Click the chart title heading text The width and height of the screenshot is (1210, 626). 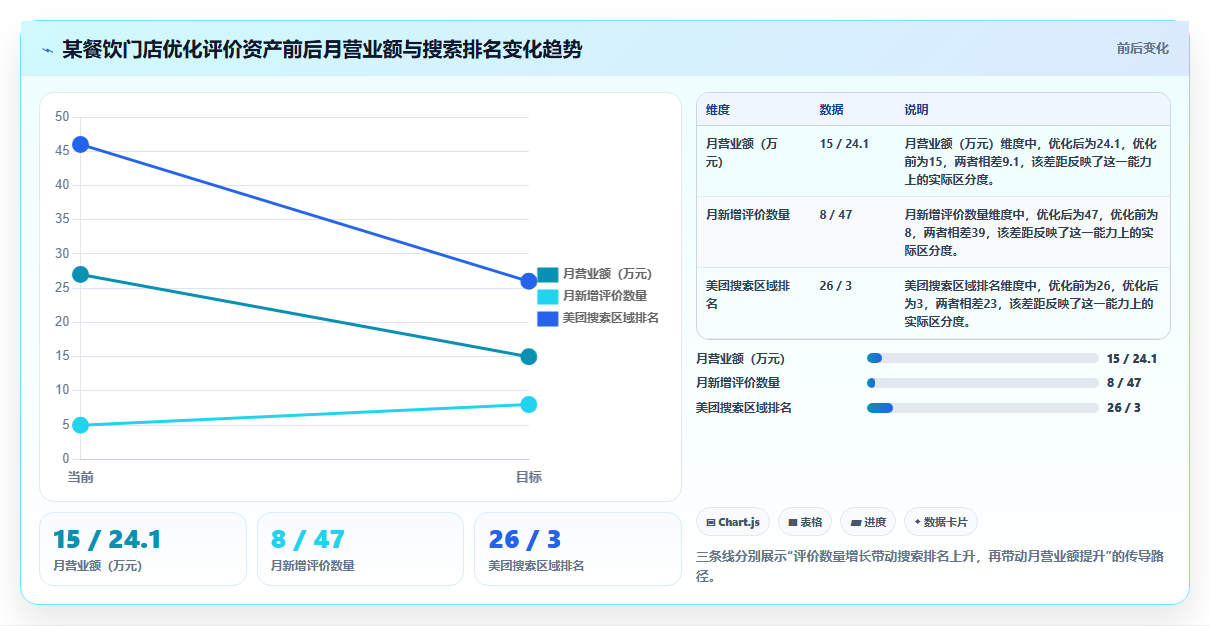[322, 49]
